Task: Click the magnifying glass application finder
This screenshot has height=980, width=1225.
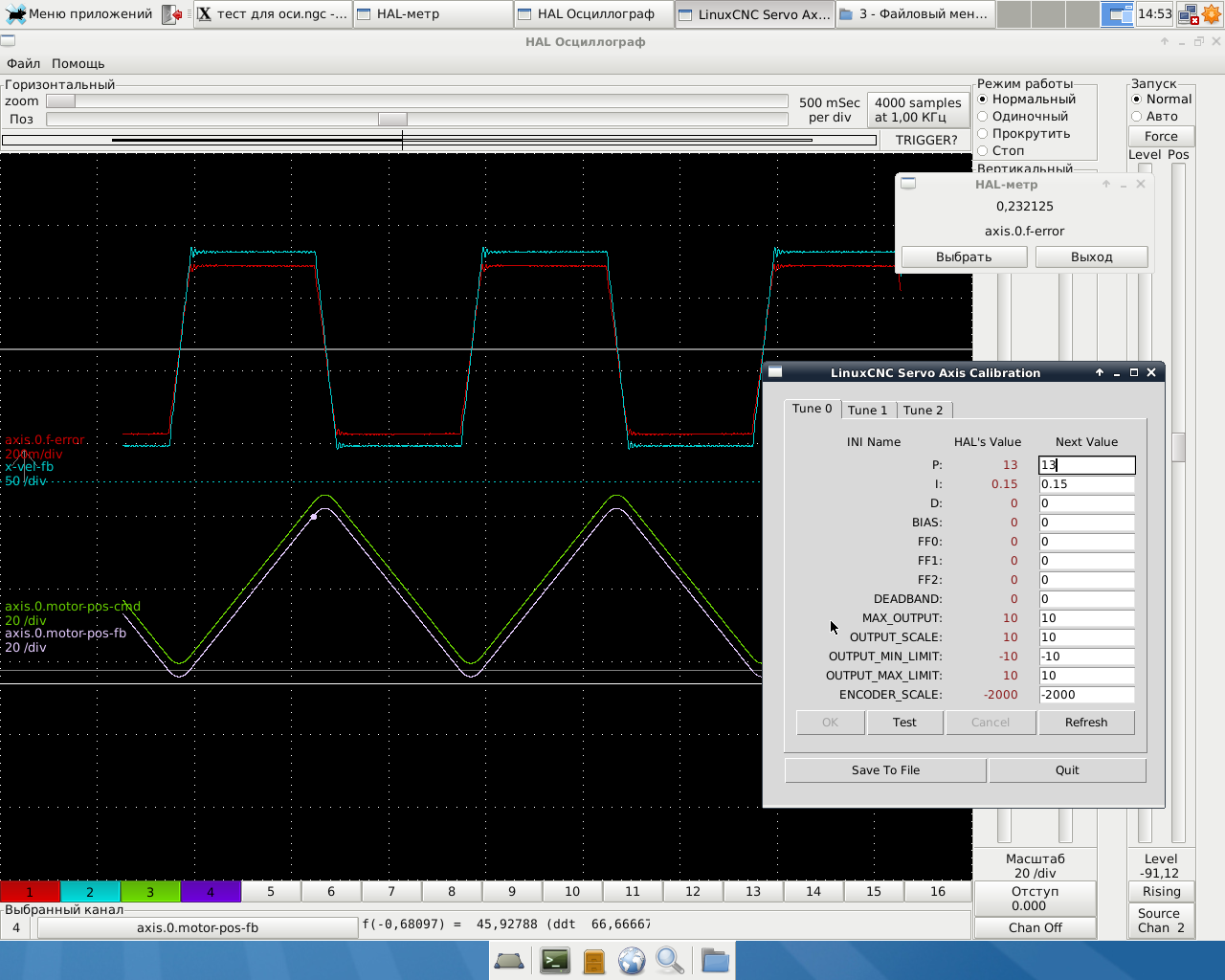Action: [x=670, y=960]
